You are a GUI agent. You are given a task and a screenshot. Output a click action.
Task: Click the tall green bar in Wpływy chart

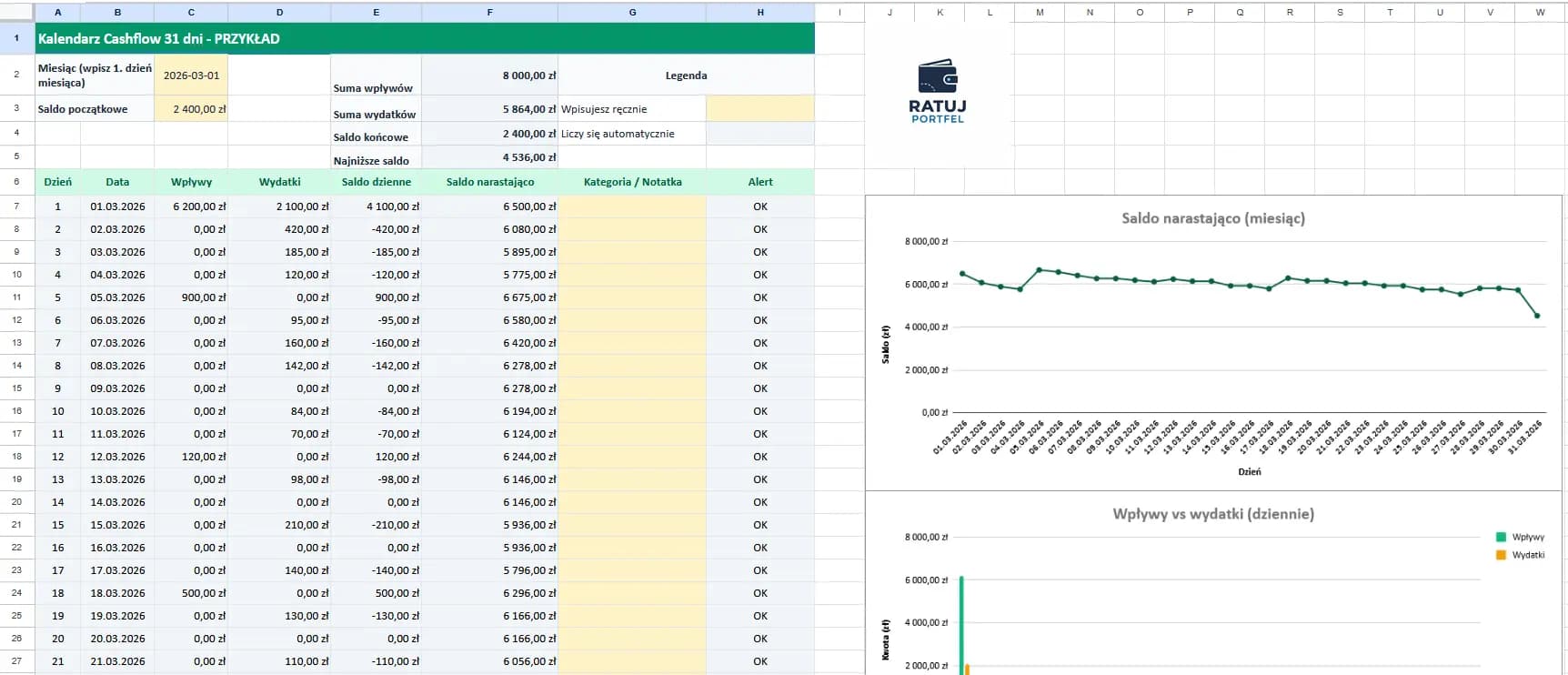961,623
